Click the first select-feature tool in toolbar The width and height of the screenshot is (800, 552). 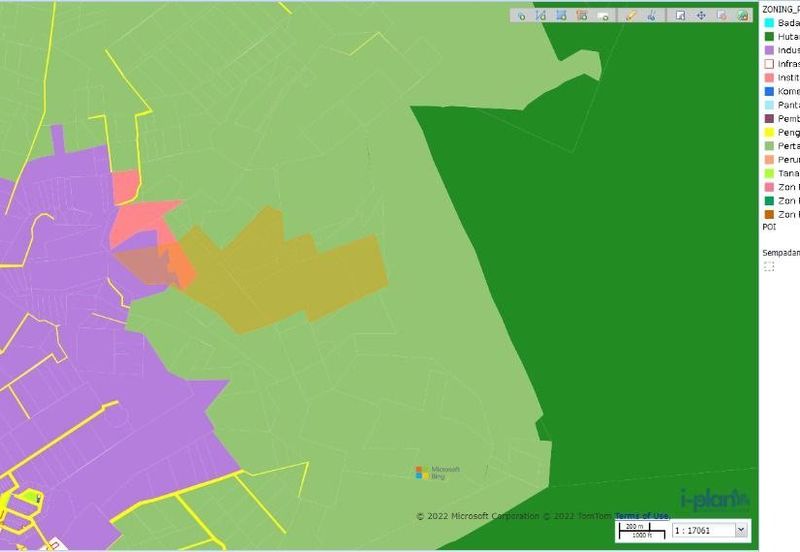click(x=521, y=15)
